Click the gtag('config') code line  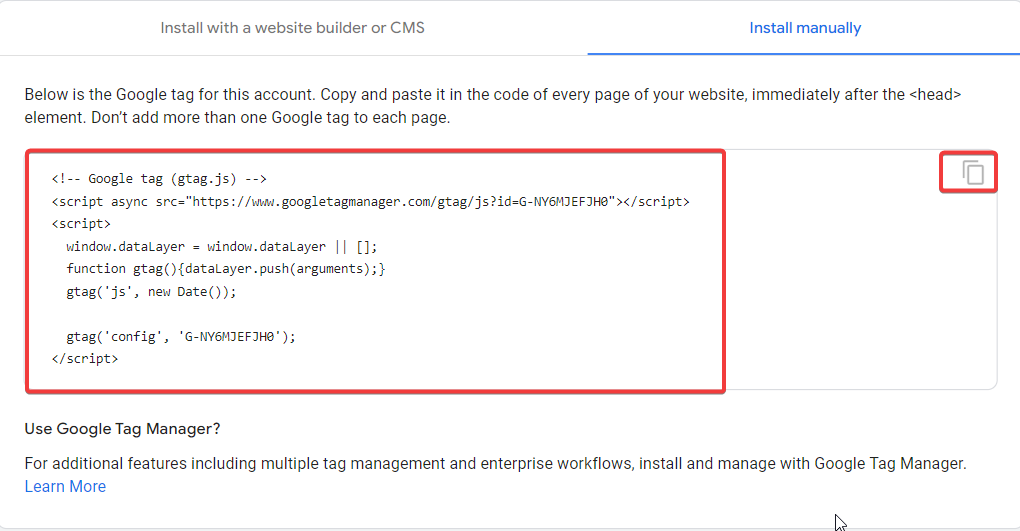coord(181,337)
